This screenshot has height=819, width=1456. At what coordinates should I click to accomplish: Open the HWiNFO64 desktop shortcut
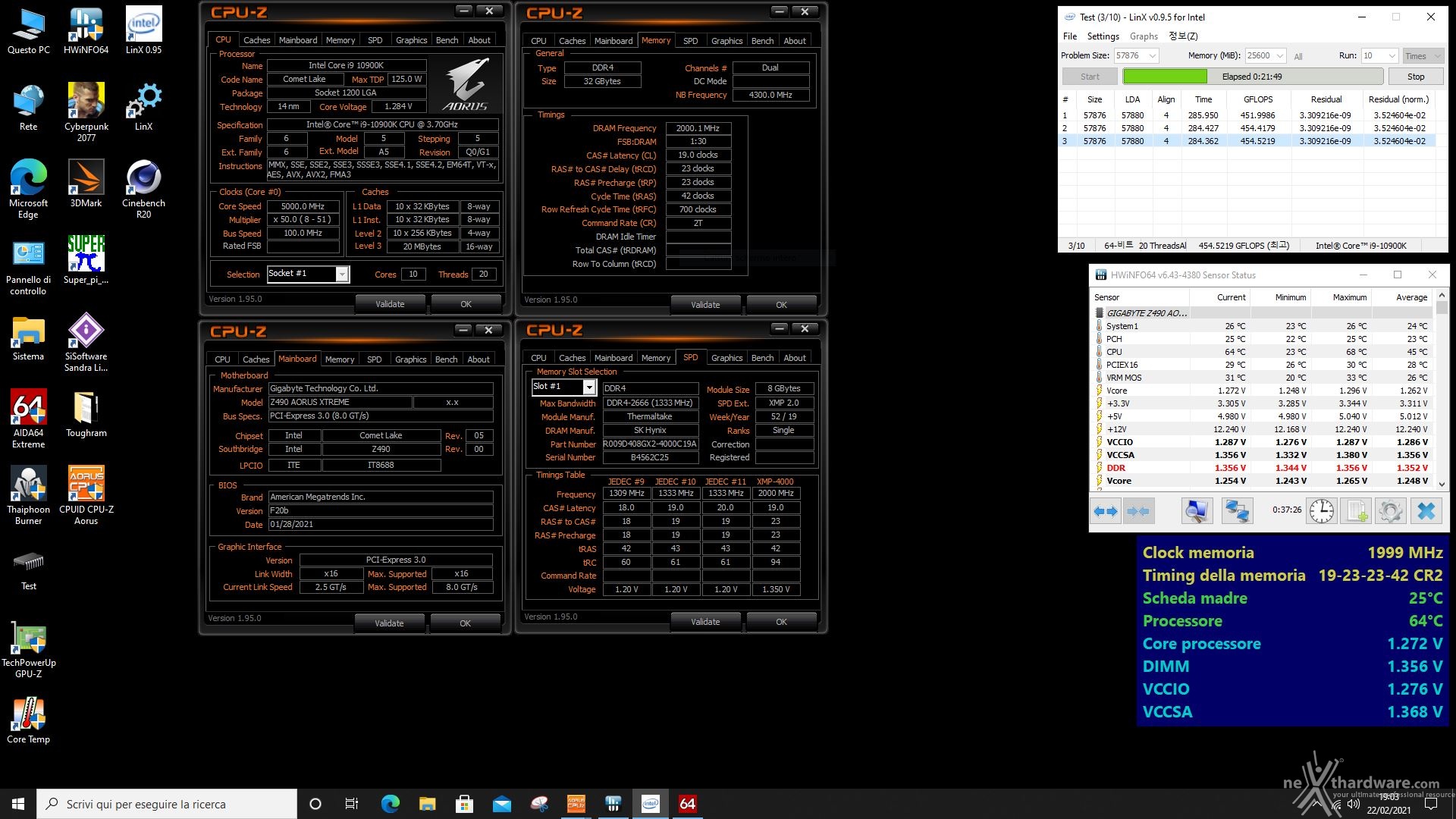point(86,32)
